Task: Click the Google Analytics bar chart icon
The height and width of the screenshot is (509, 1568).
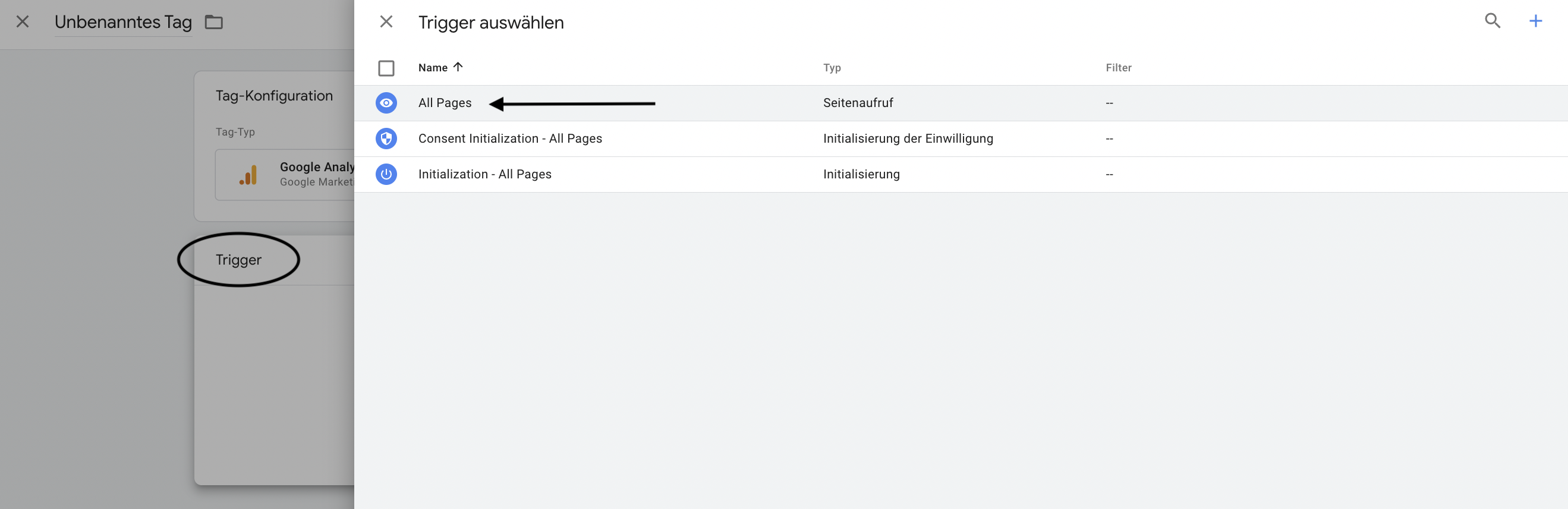Action: [x=248, y=175]
